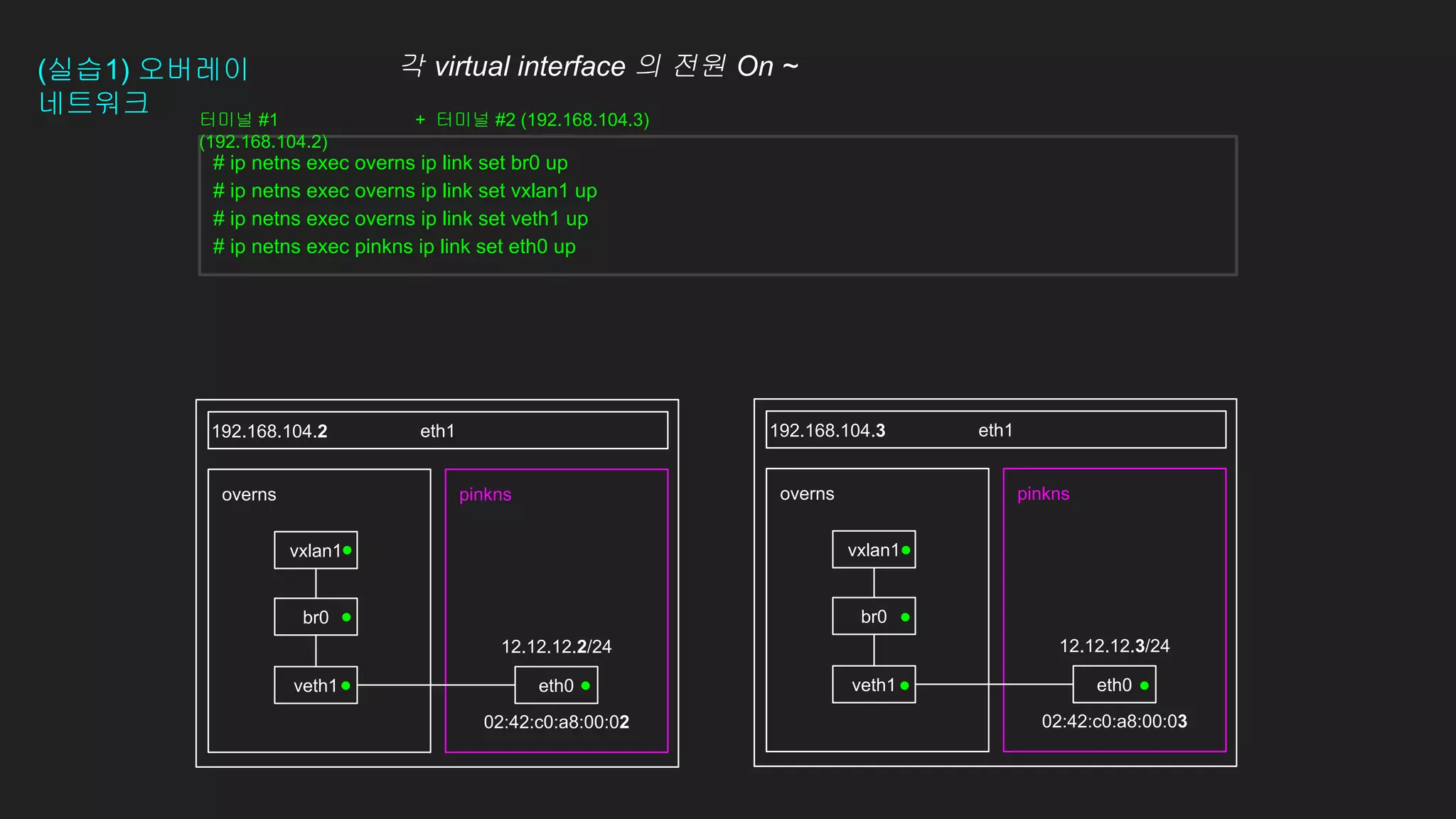Viewport: 1456px width, 819px height.
Task: Select the br0 box in host 192.168.104.2
Action: 316,616
